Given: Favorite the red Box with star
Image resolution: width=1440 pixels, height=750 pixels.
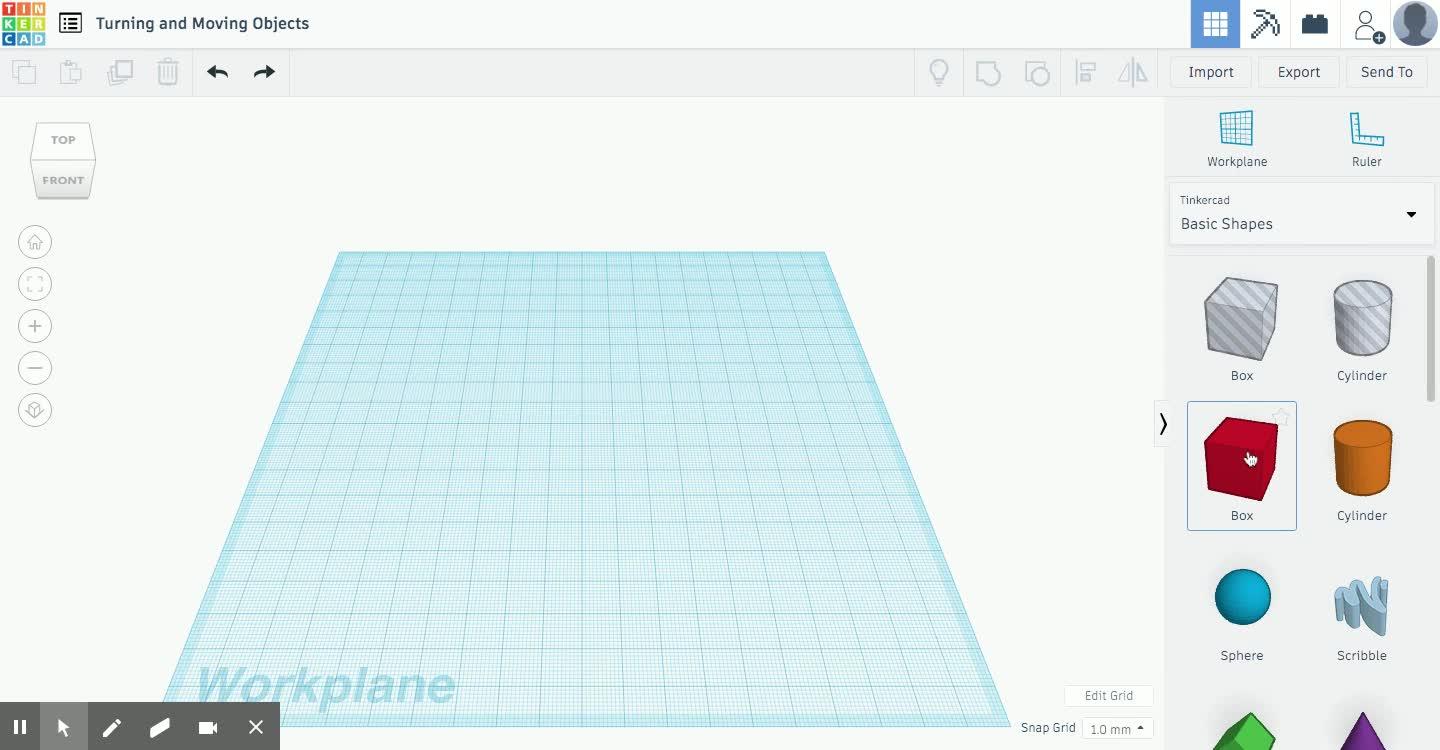Looking at the screenshot, I should [x=1281, y=416].
